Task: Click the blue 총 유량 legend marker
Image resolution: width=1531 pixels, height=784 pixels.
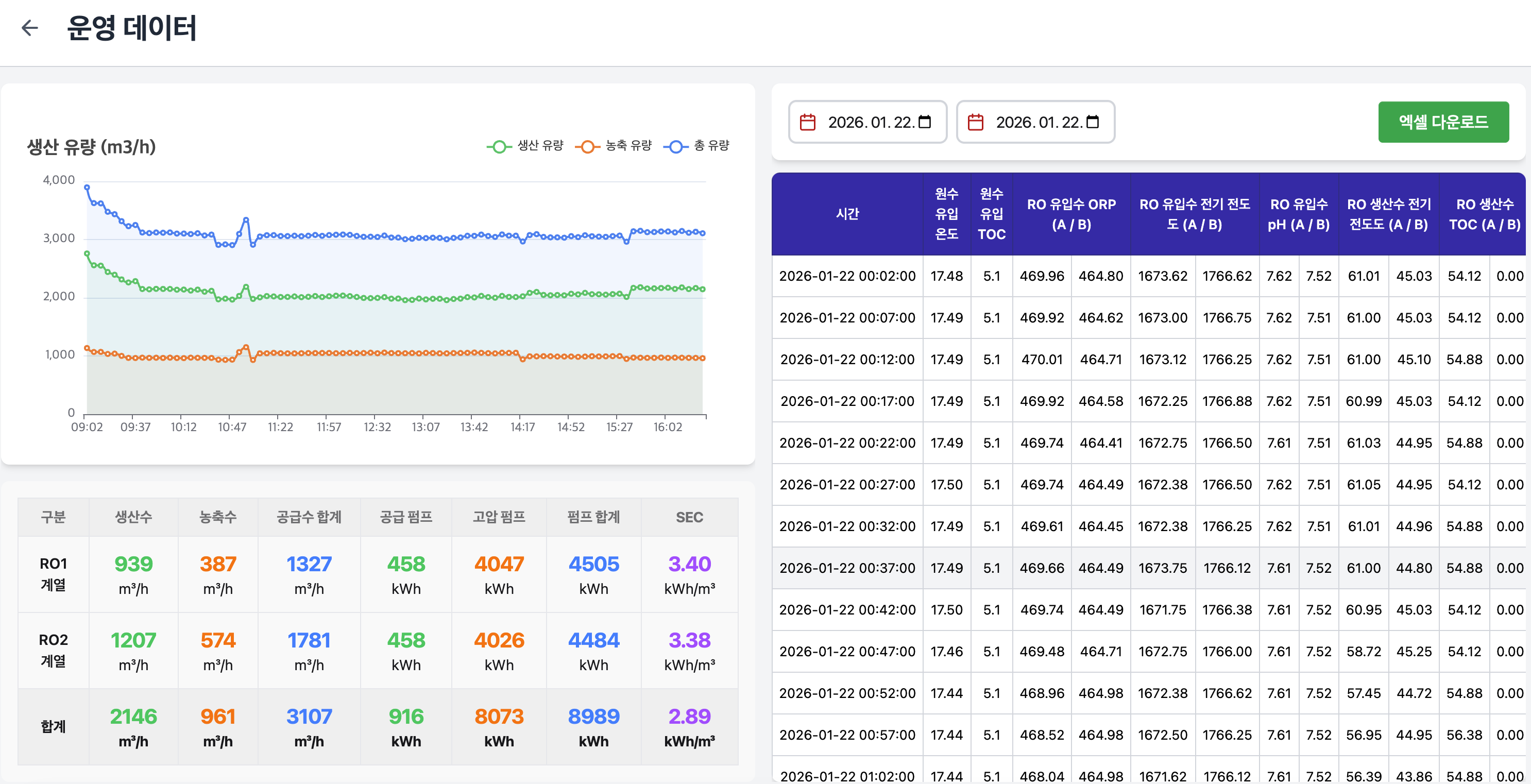Action: pos(676,146)
